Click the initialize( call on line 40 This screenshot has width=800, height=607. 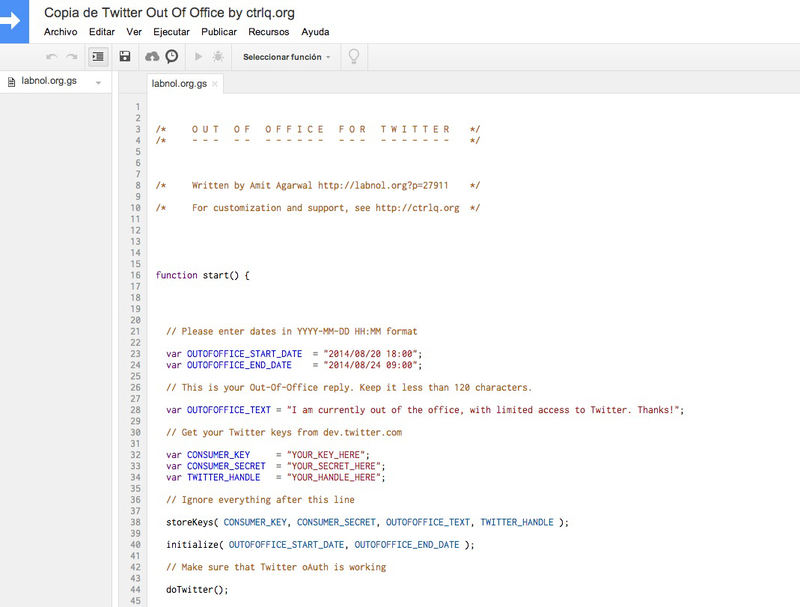click(195, 545)
